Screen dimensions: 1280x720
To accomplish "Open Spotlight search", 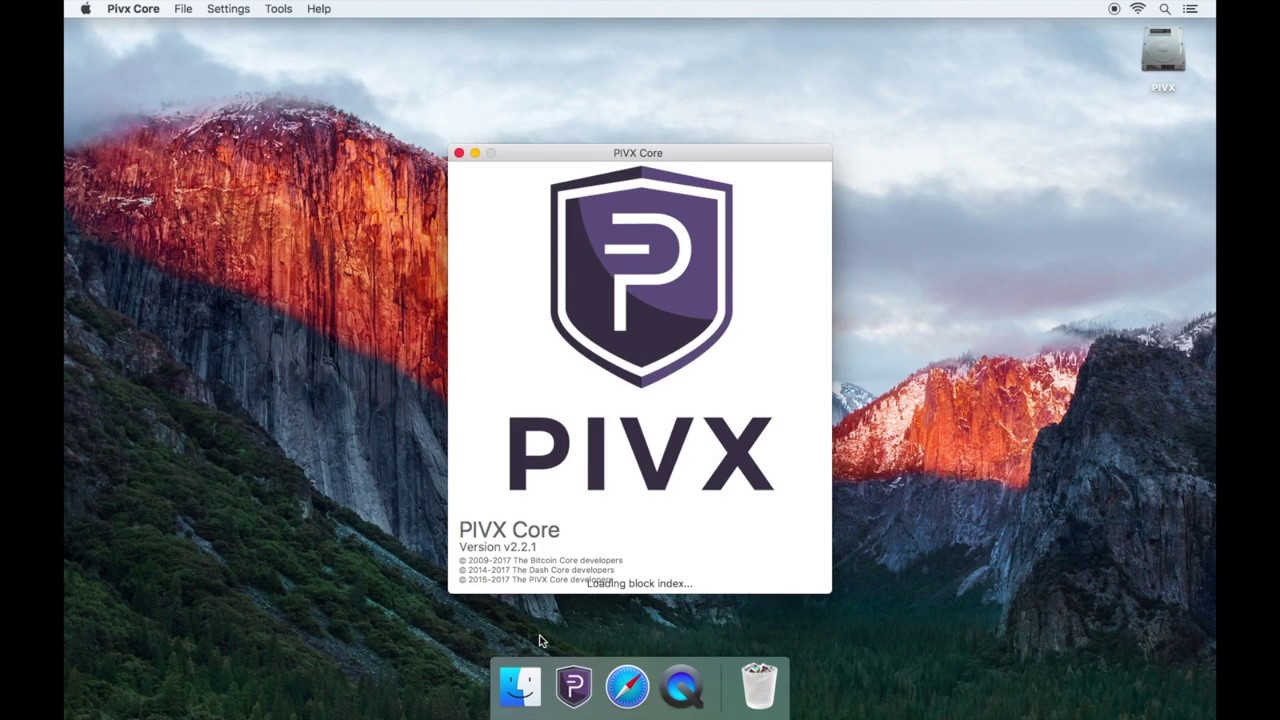I will 1165,9.
